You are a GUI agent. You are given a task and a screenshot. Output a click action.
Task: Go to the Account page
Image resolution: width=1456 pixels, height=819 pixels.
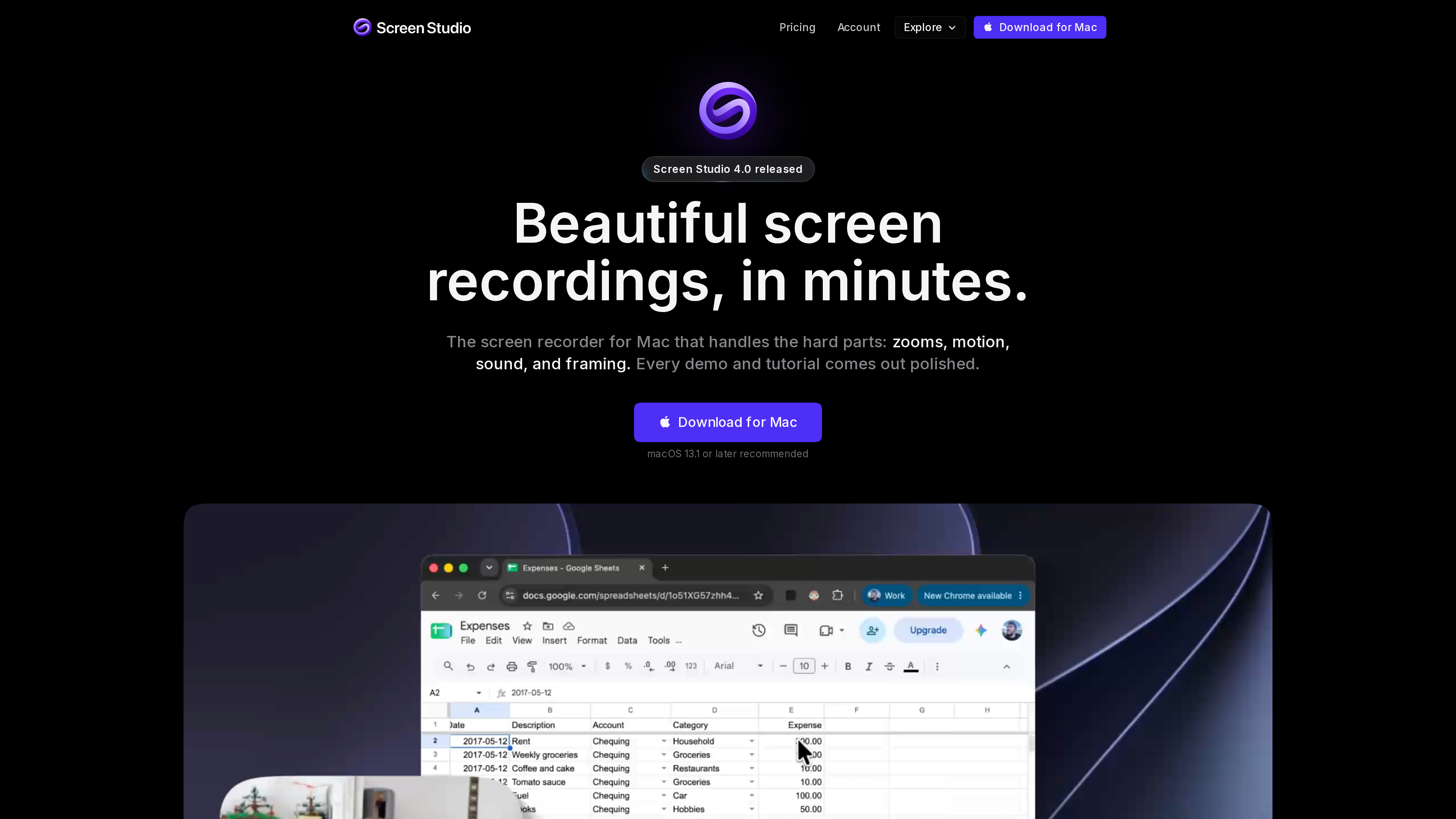coord(858,27)
